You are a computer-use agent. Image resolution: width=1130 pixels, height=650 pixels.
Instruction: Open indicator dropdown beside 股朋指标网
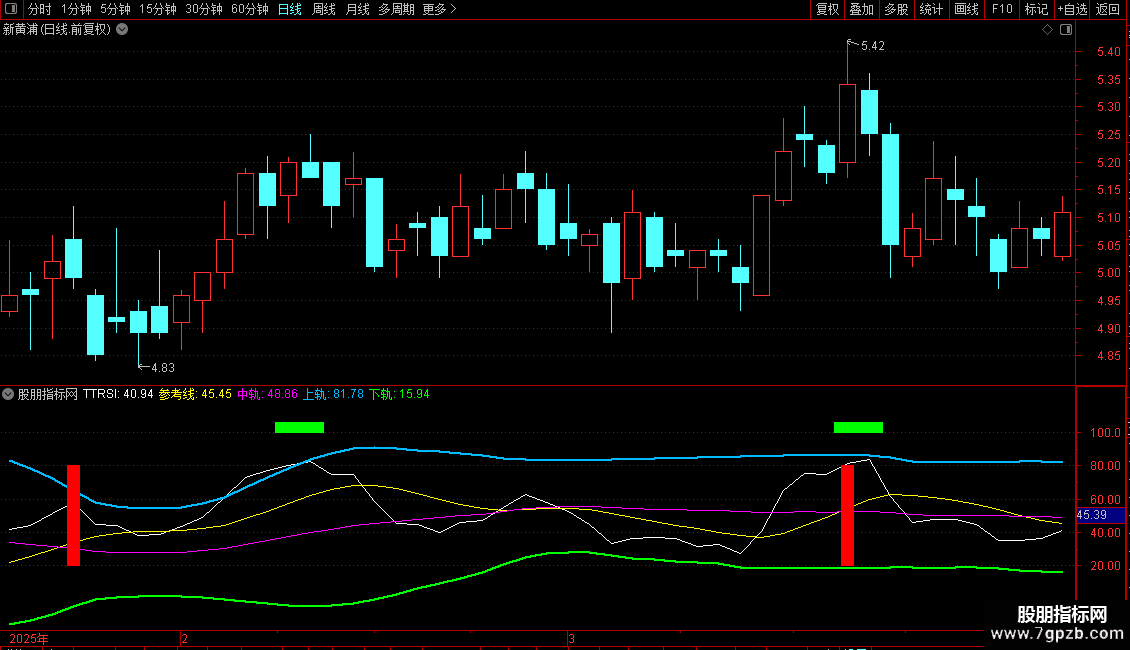coord(8,394)
